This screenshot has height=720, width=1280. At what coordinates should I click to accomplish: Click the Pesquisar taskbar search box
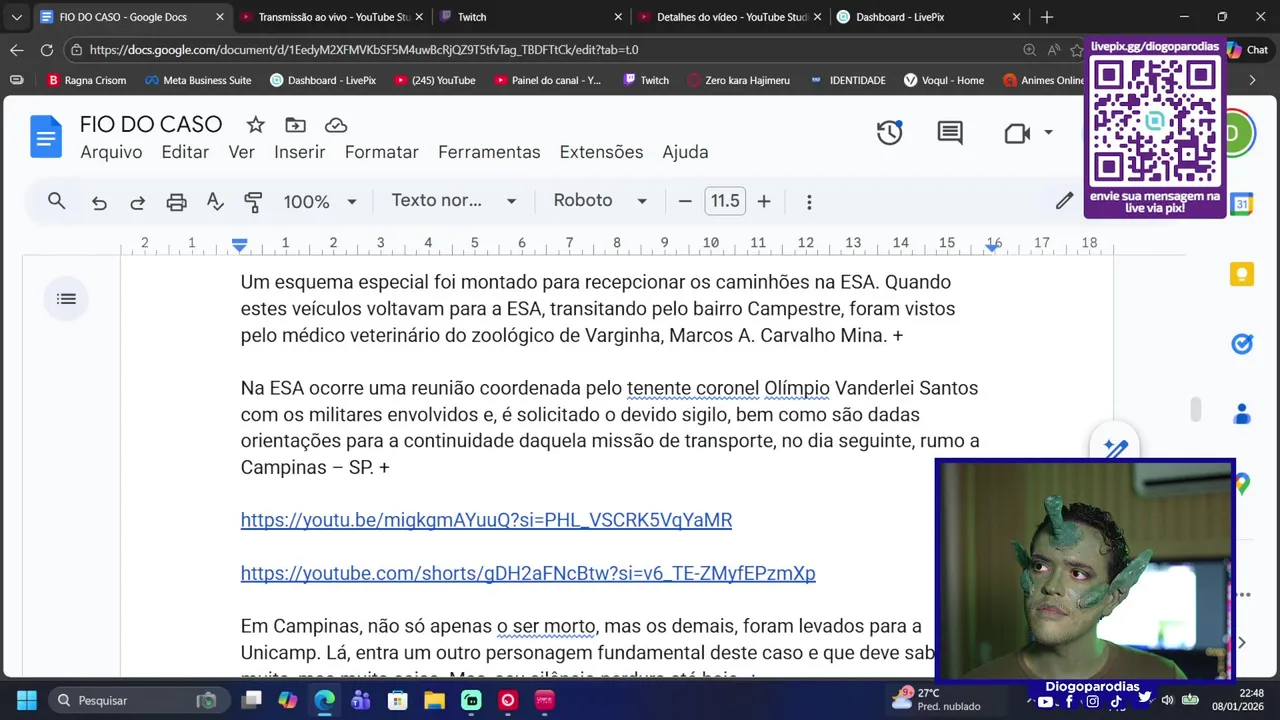136,700
